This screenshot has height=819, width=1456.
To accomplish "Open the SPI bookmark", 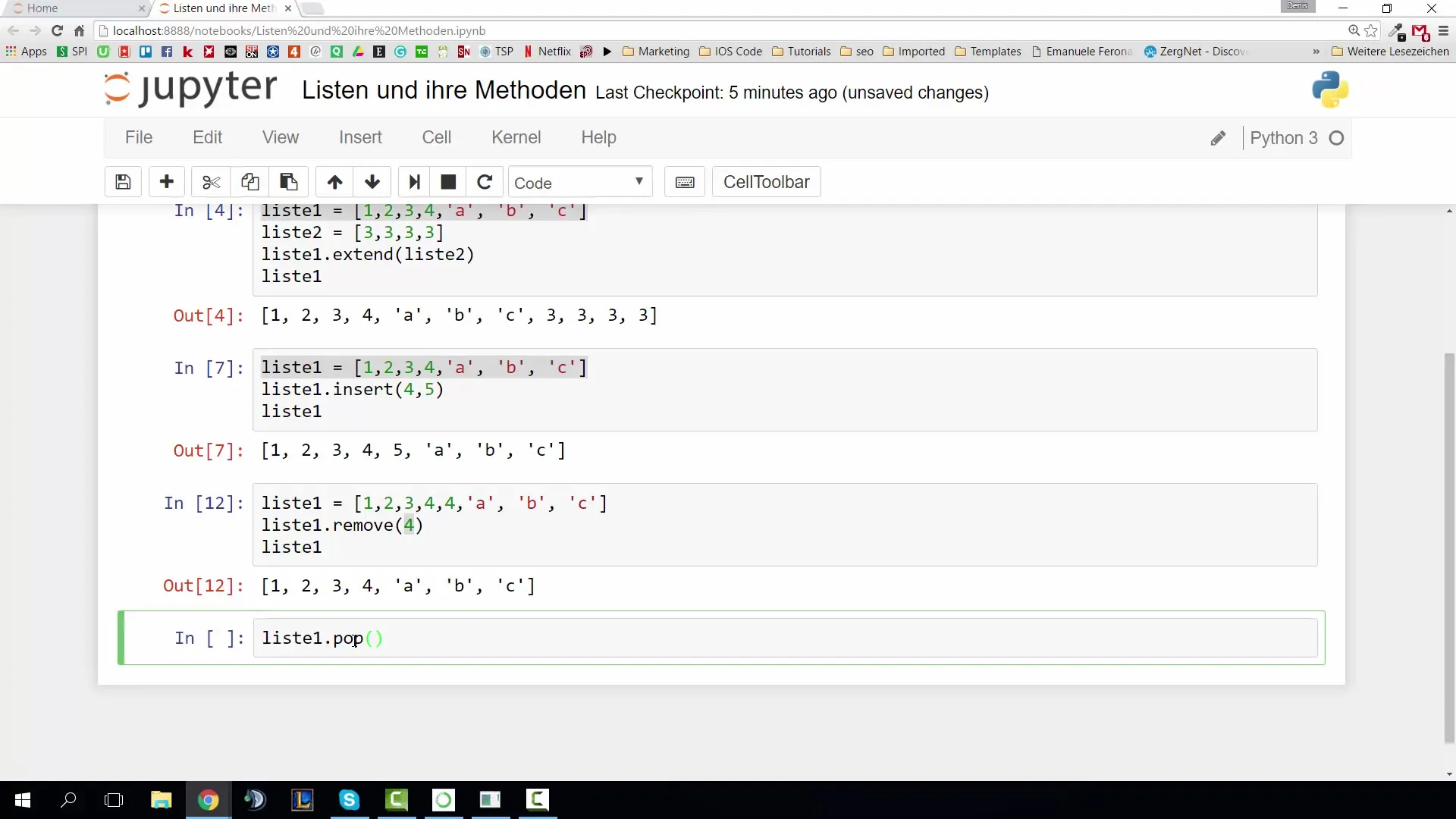I will 72,52.
